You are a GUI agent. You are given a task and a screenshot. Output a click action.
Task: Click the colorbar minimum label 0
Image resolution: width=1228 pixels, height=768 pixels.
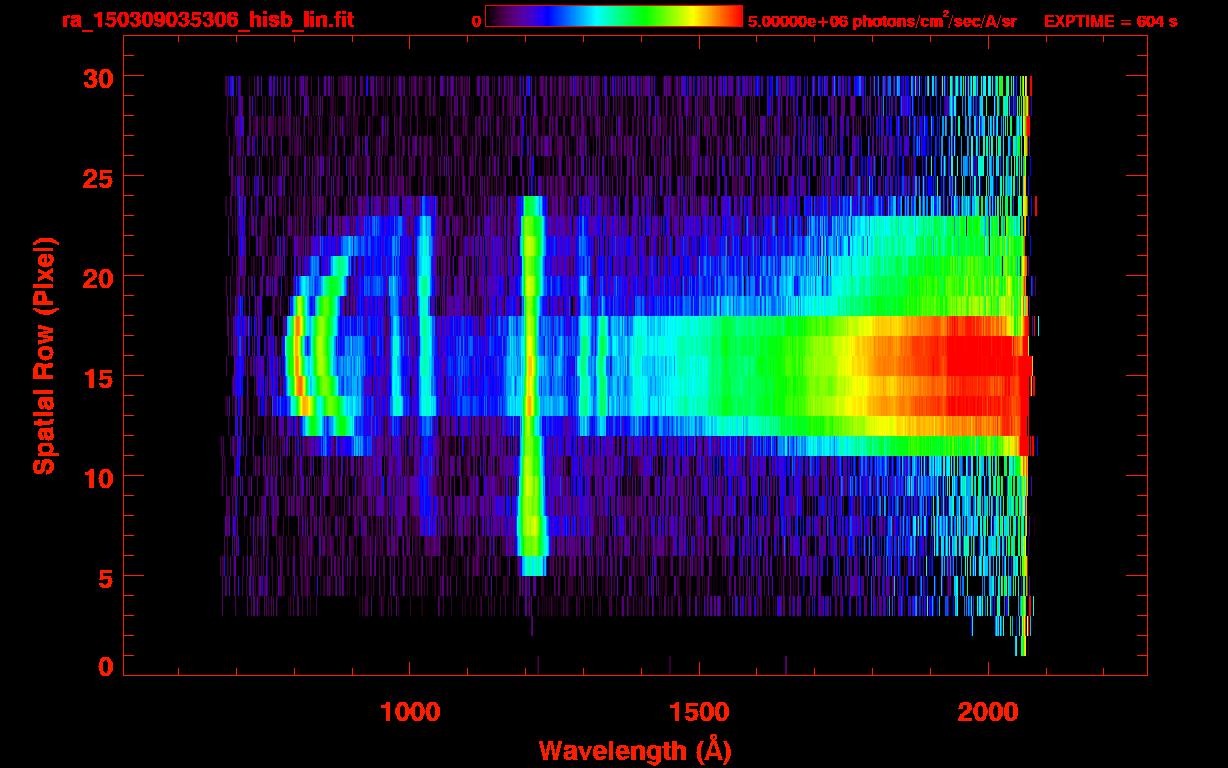[476, 21]
